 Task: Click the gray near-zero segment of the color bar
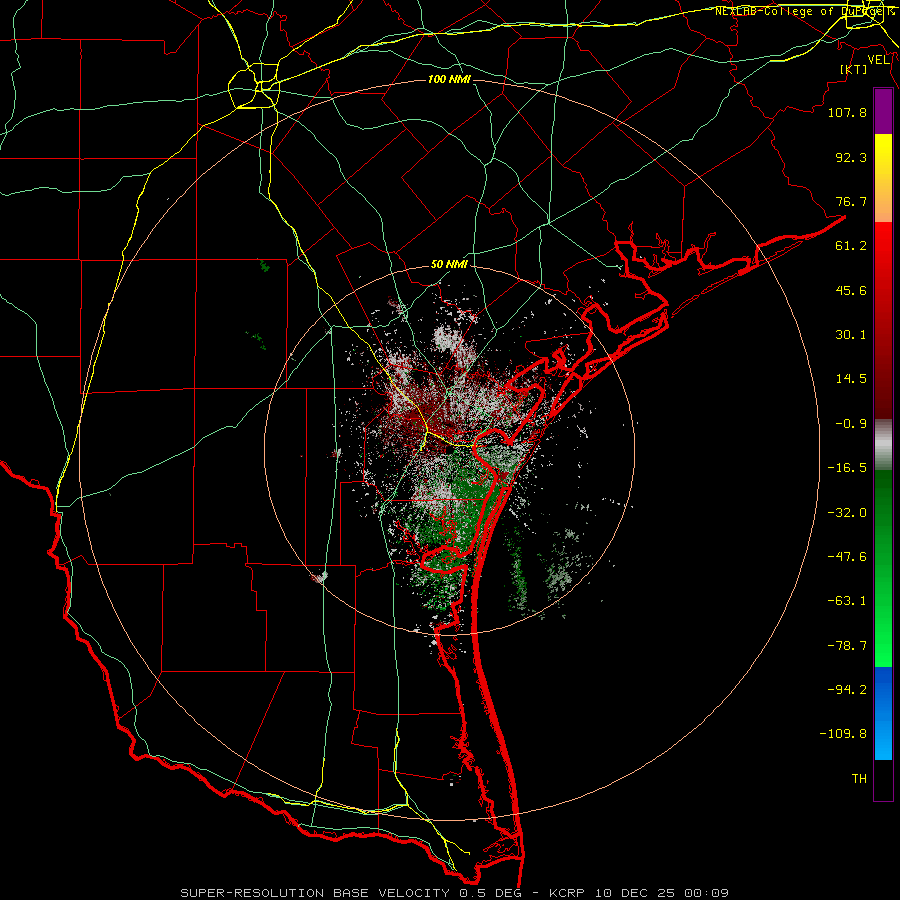point(883,444)
